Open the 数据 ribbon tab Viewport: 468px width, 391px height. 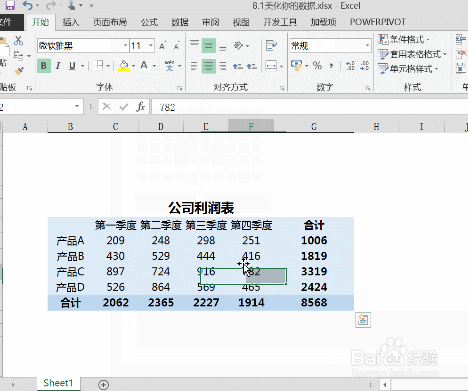(180, 22)
